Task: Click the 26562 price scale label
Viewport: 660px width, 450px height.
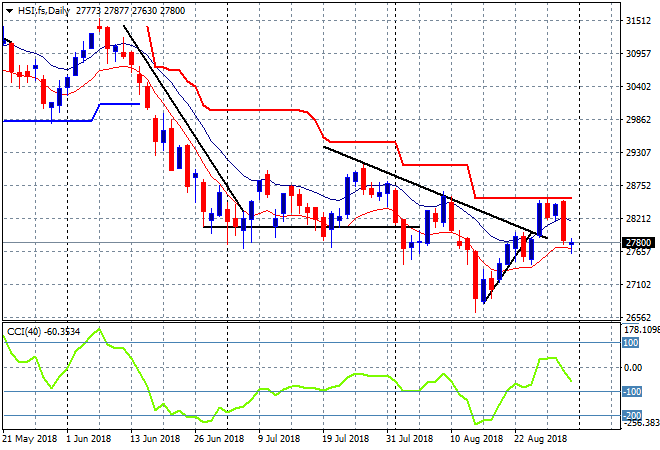Action: point(638,317)
